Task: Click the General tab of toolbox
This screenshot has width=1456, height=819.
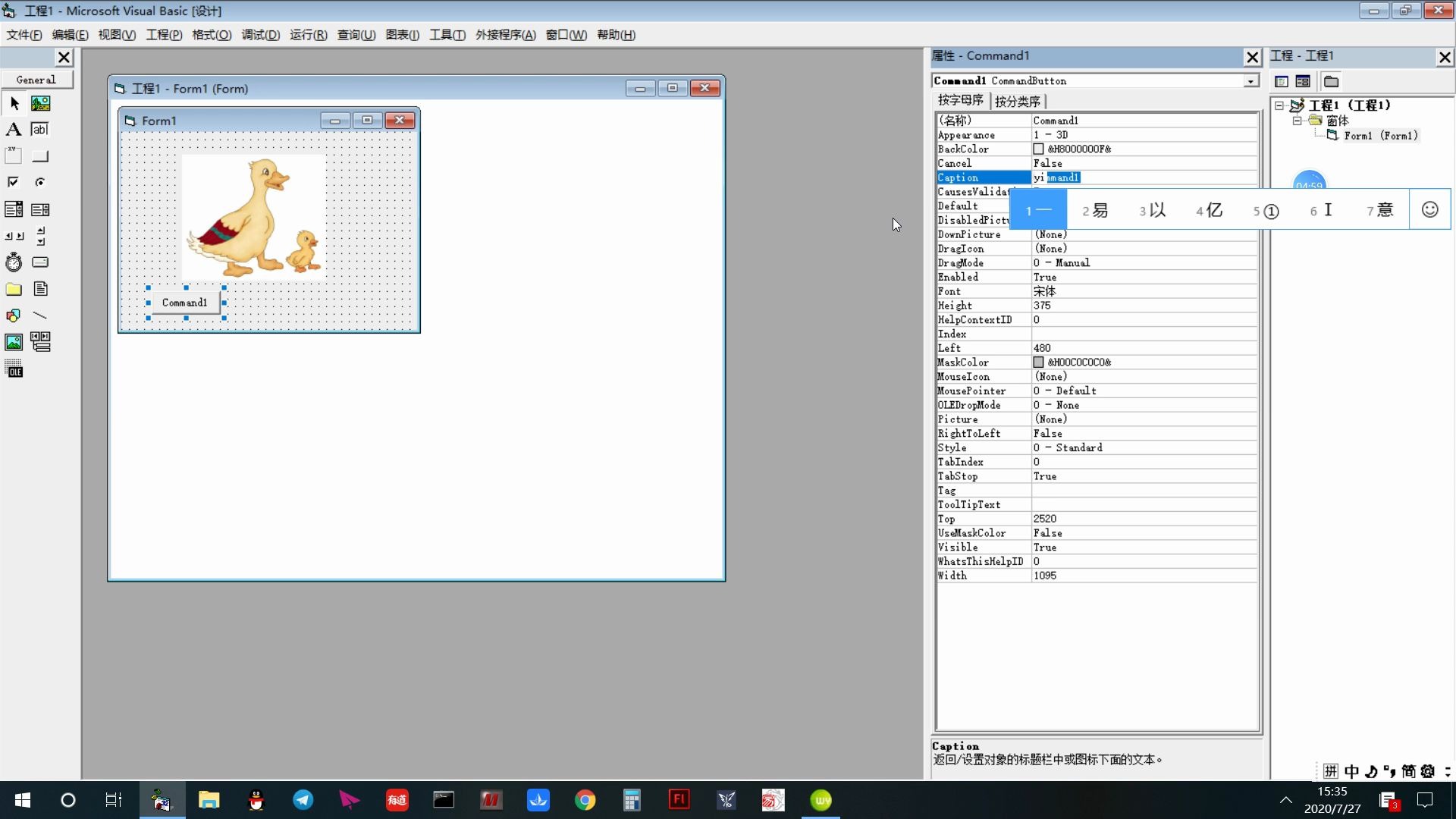Action: pos(36,80)
